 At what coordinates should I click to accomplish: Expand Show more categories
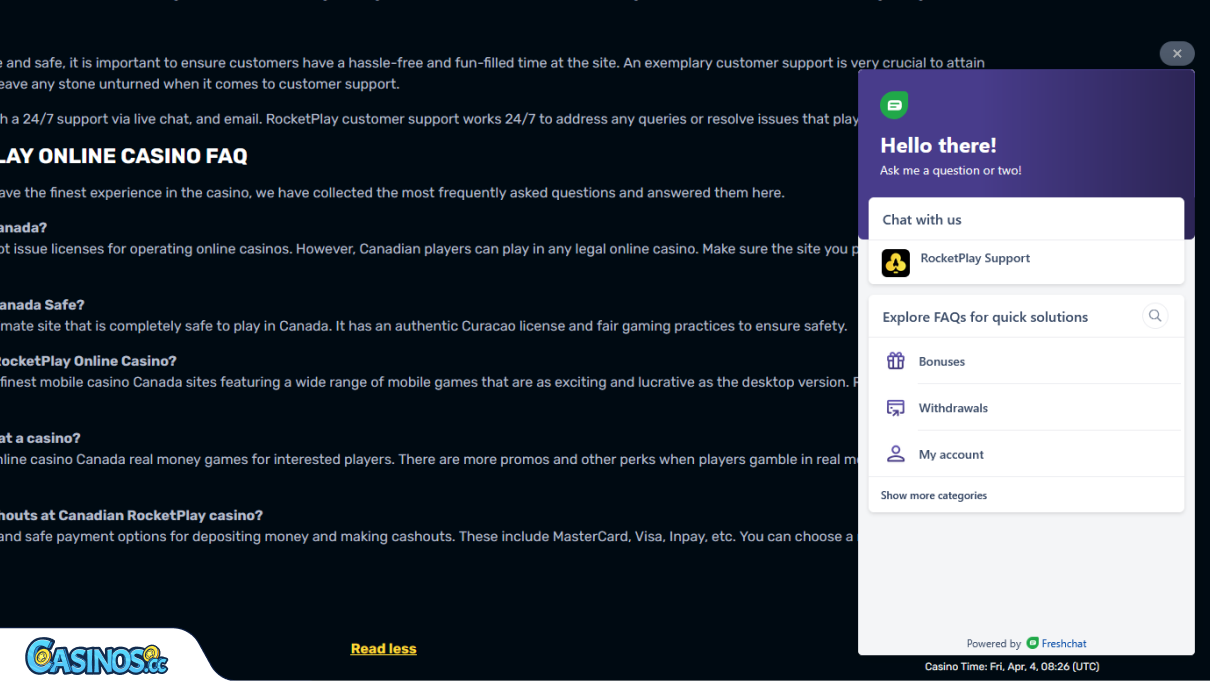(934, 495)
